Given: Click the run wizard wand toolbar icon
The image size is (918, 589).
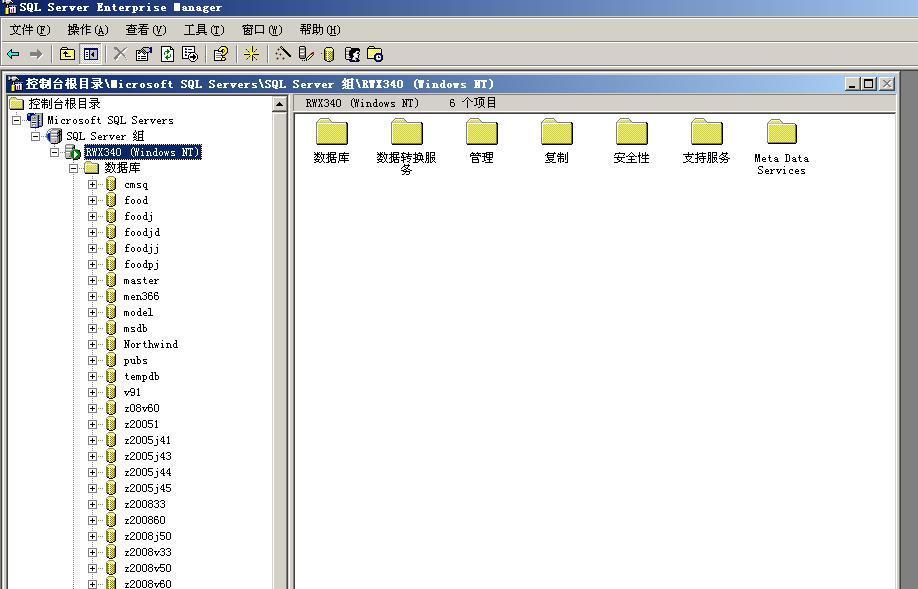Looking at the screenshot, I should (x=281, y=53).
